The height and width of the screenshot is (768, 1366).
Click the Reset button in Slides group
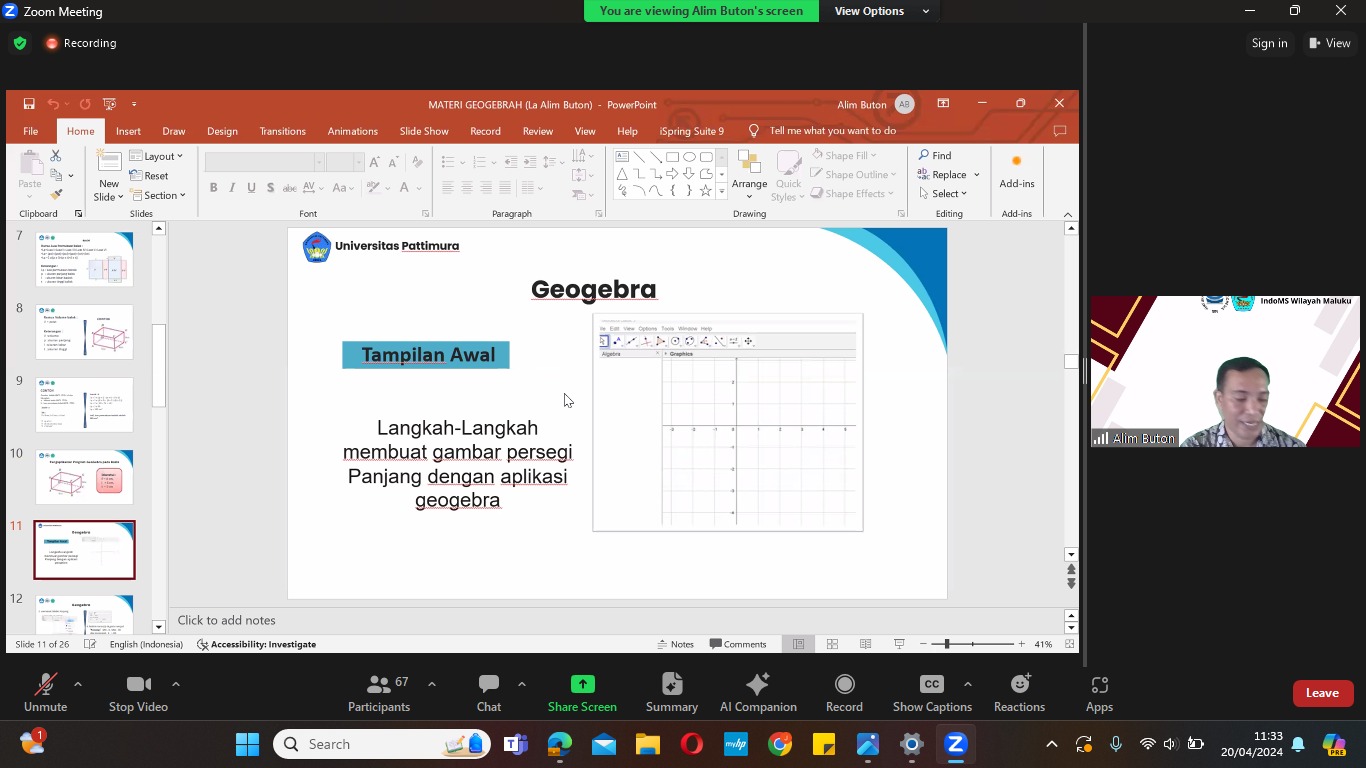coord(149,175)
